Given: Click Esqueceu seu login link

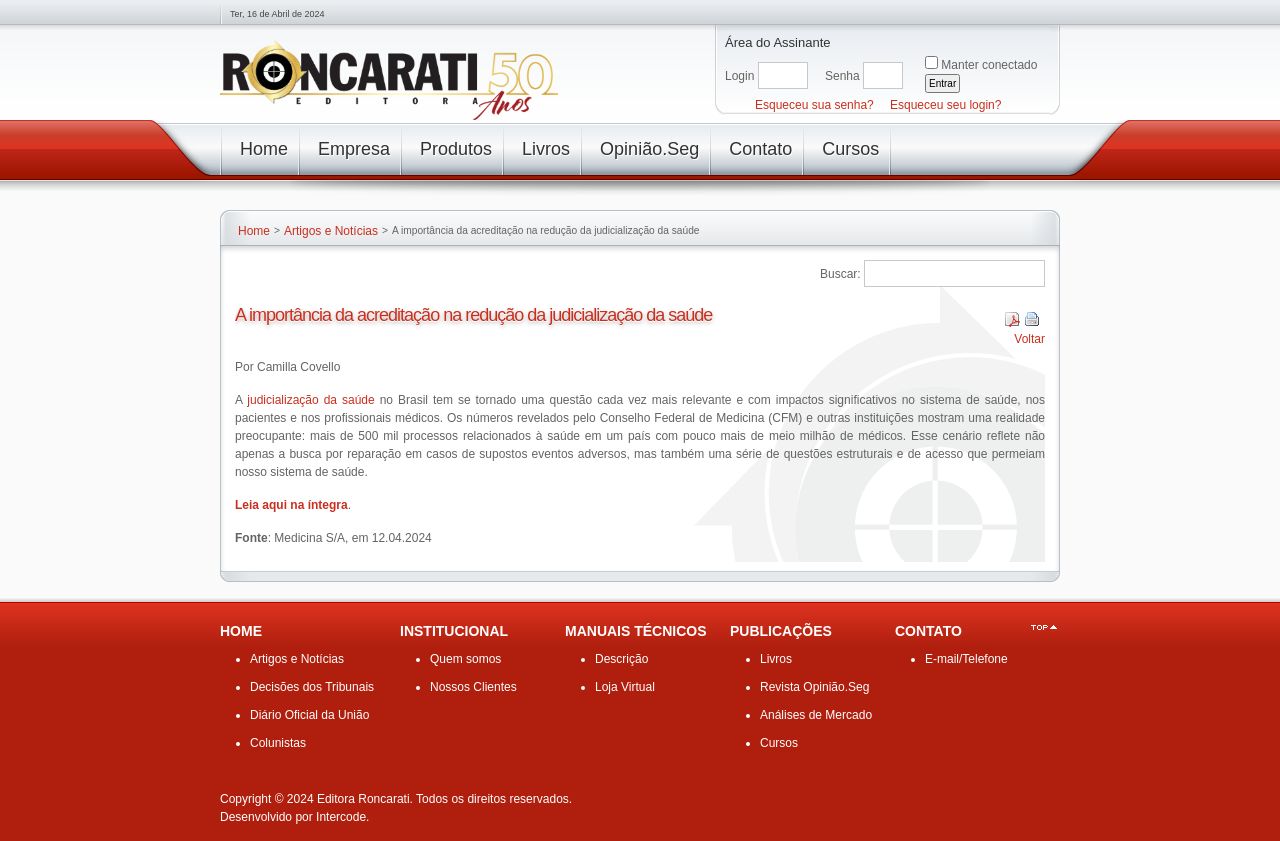Looking at the screenshot, I should pos(945,106).
